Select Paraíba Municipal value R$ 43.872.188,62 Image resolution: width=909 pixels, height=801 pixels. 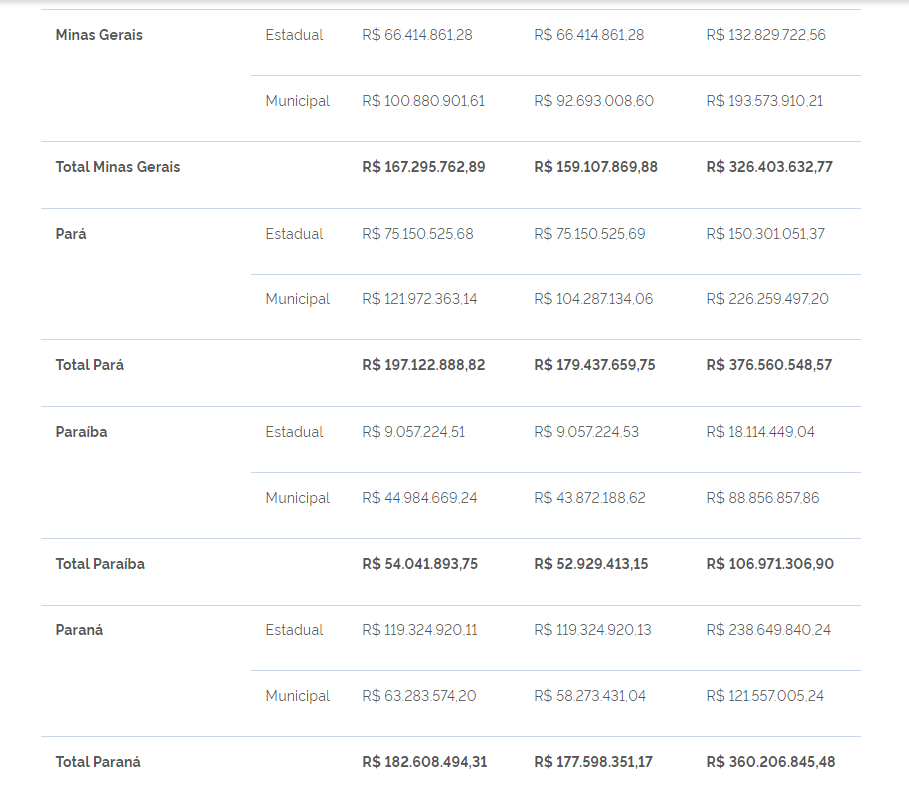tap(590, 498)
